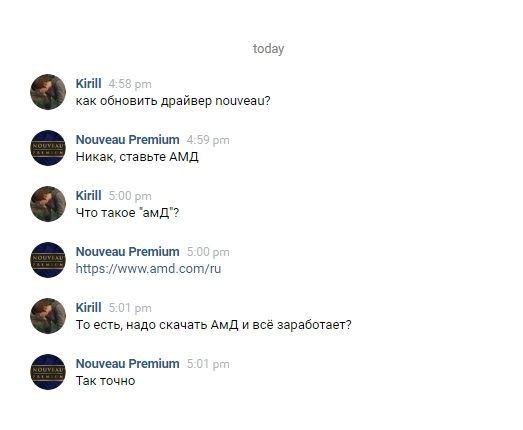Viewport: 523px width, 430px height.
Task: Select the message "как обновить драйвер nouveau?"
Action: 173,101
